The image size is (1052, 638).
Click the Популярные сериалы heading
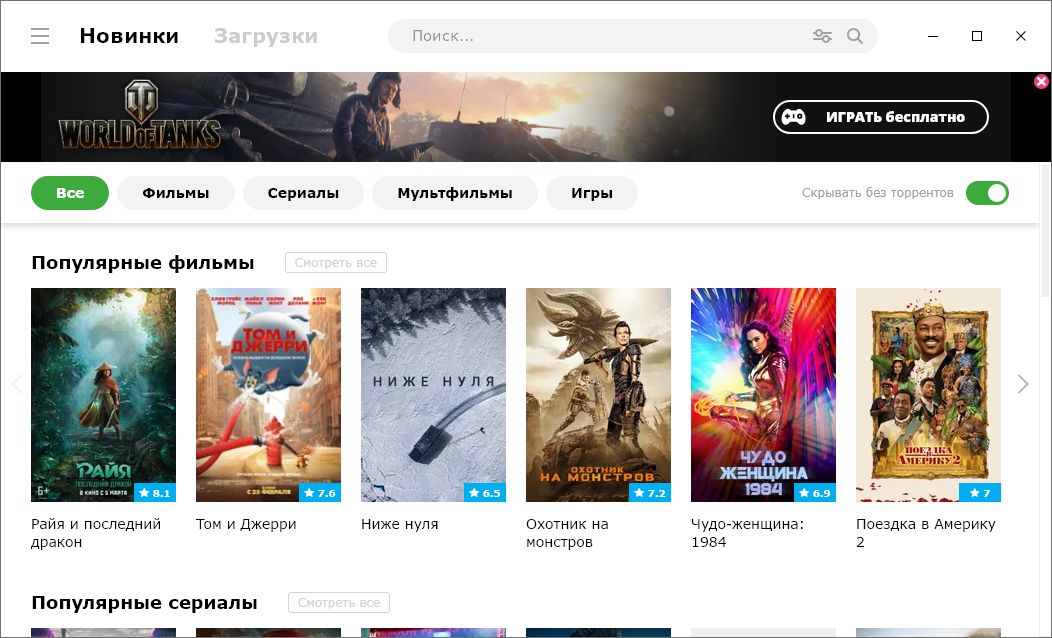144,602
